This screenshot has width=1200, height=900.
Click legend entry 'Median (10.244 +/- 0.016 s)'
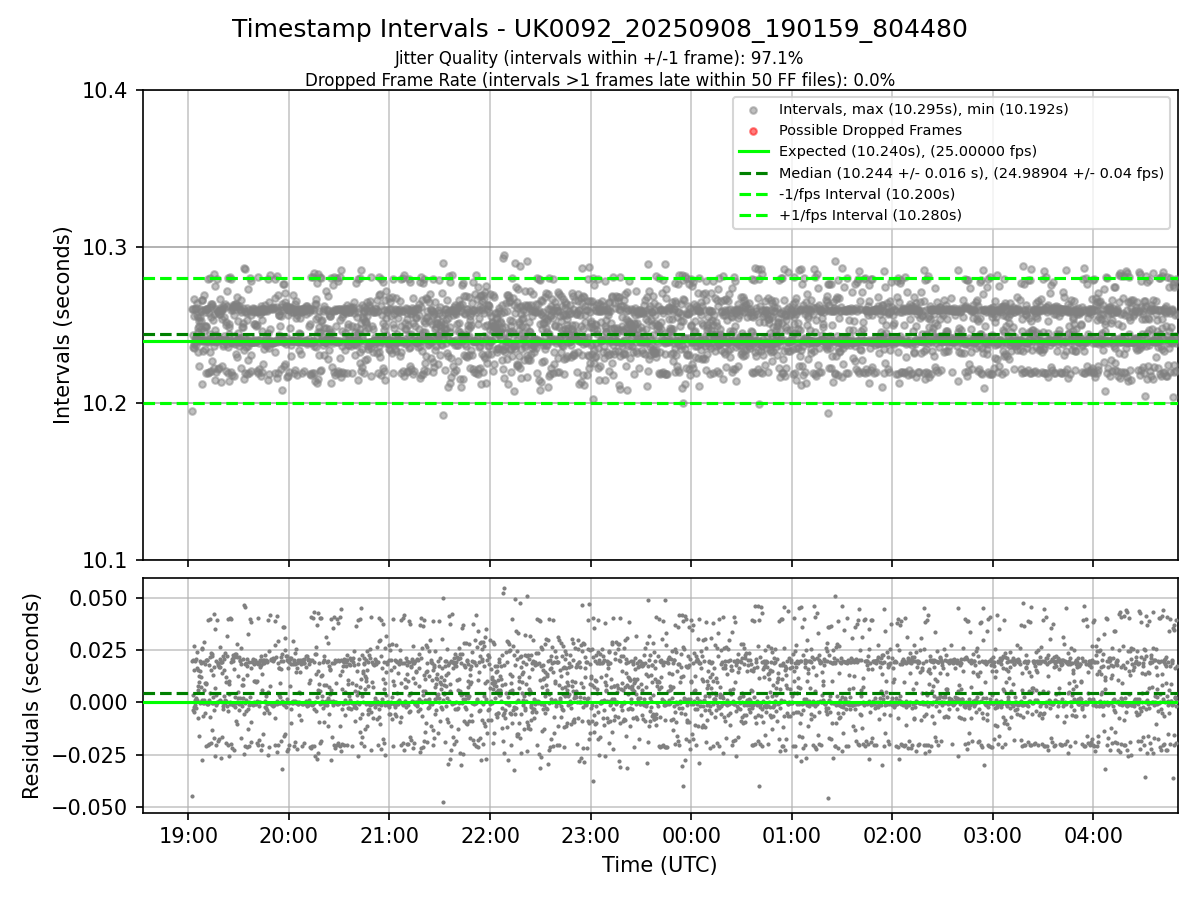(x=971, y=173)
